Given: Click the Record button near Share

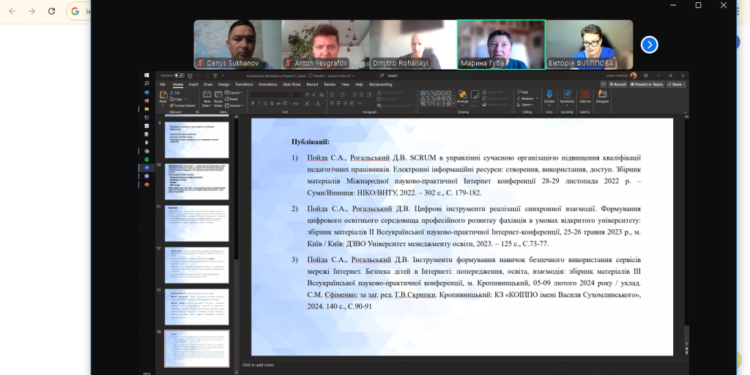Looking at the screenshot, I should 618,84.
